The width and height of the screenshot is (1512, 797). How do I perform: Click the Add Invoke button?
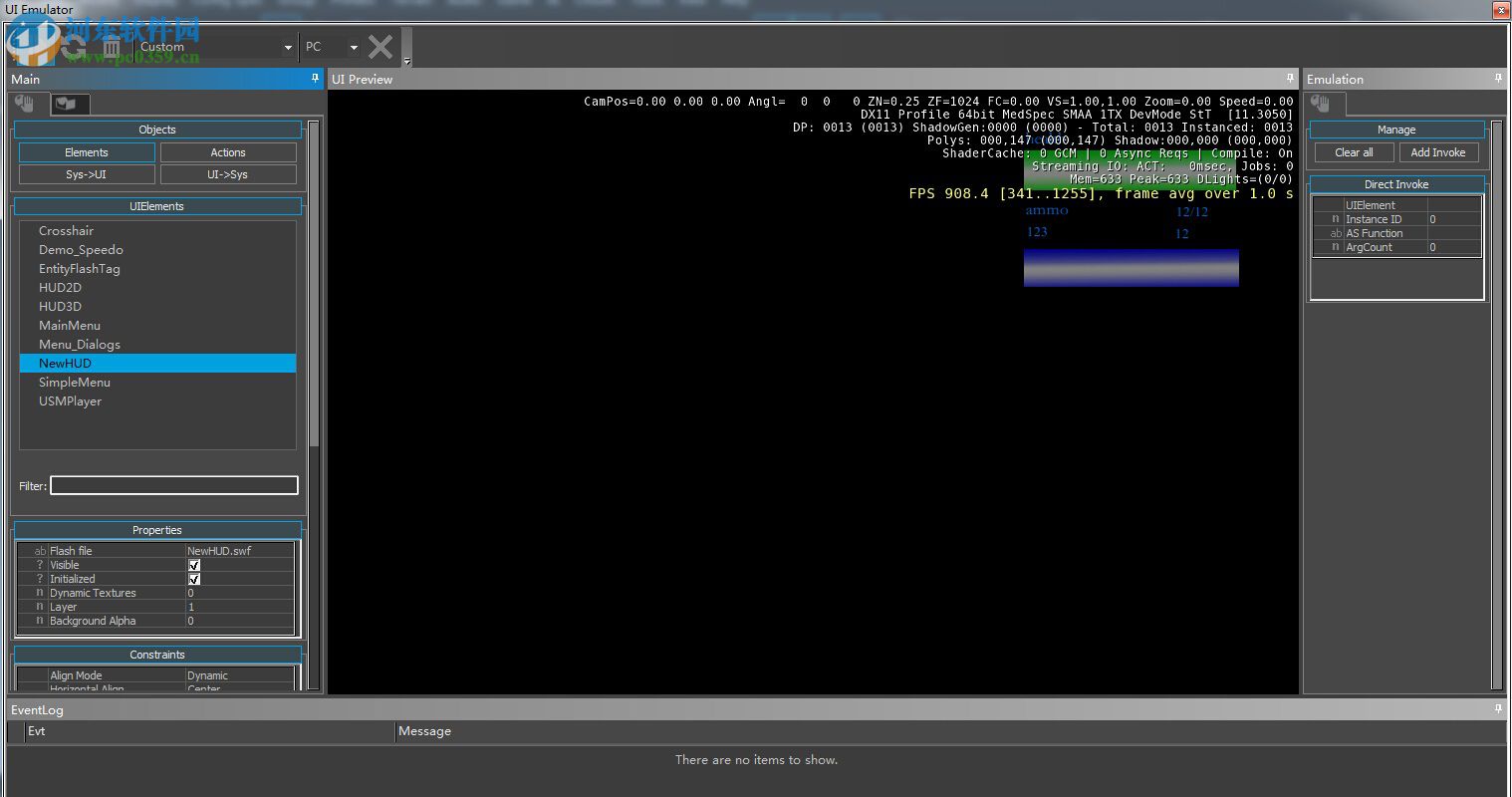(x=1438, y=152)
